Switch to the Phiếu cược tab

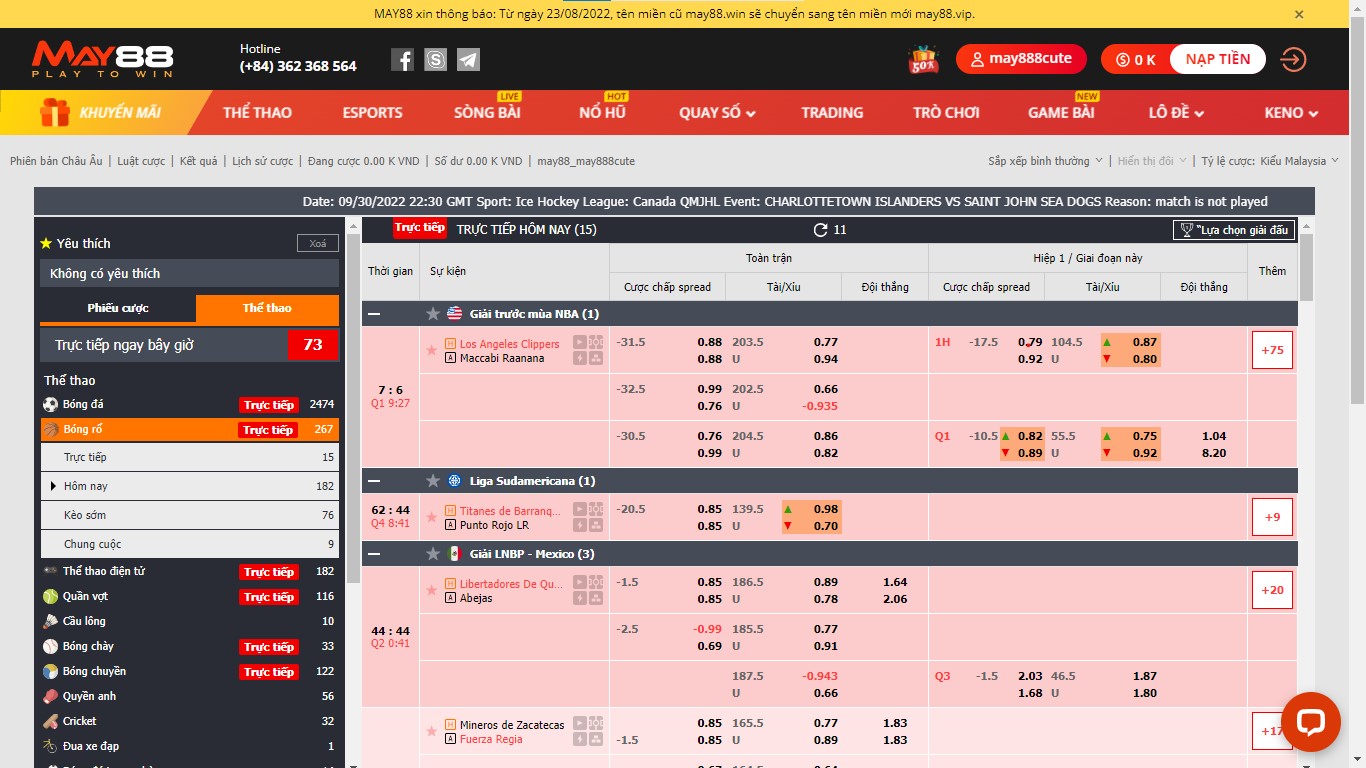[x=118, y=308]
